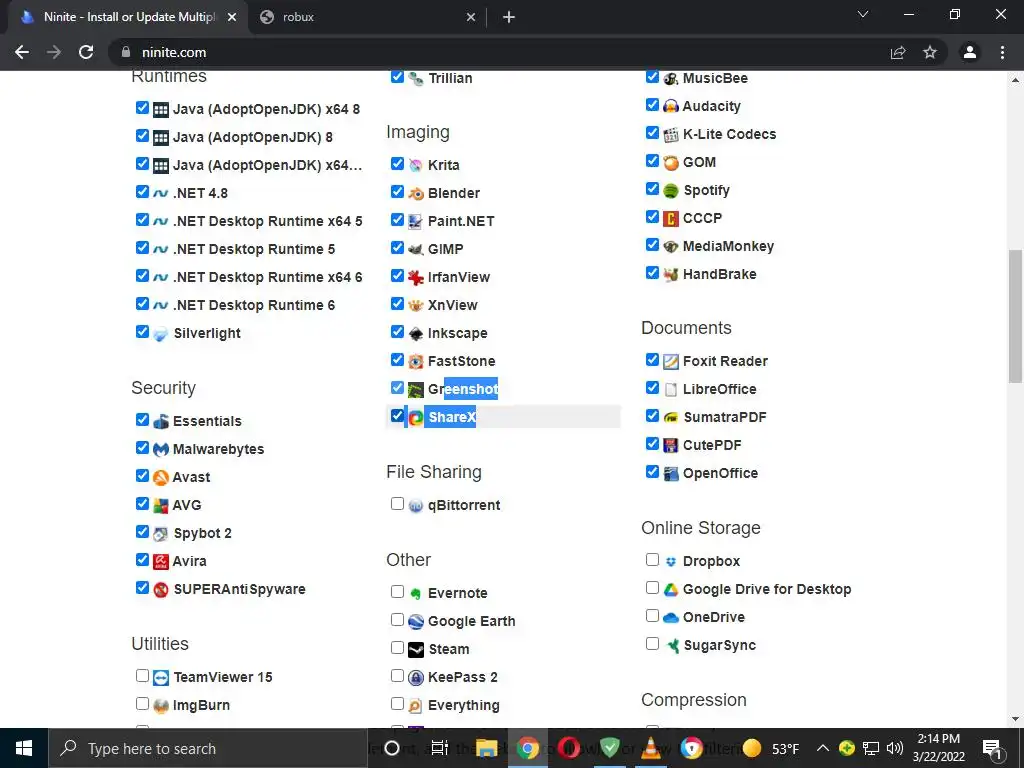Open the tab search dropdown arrow
Viewport: 1024px width, 768px height.
[x=863, y=14]
